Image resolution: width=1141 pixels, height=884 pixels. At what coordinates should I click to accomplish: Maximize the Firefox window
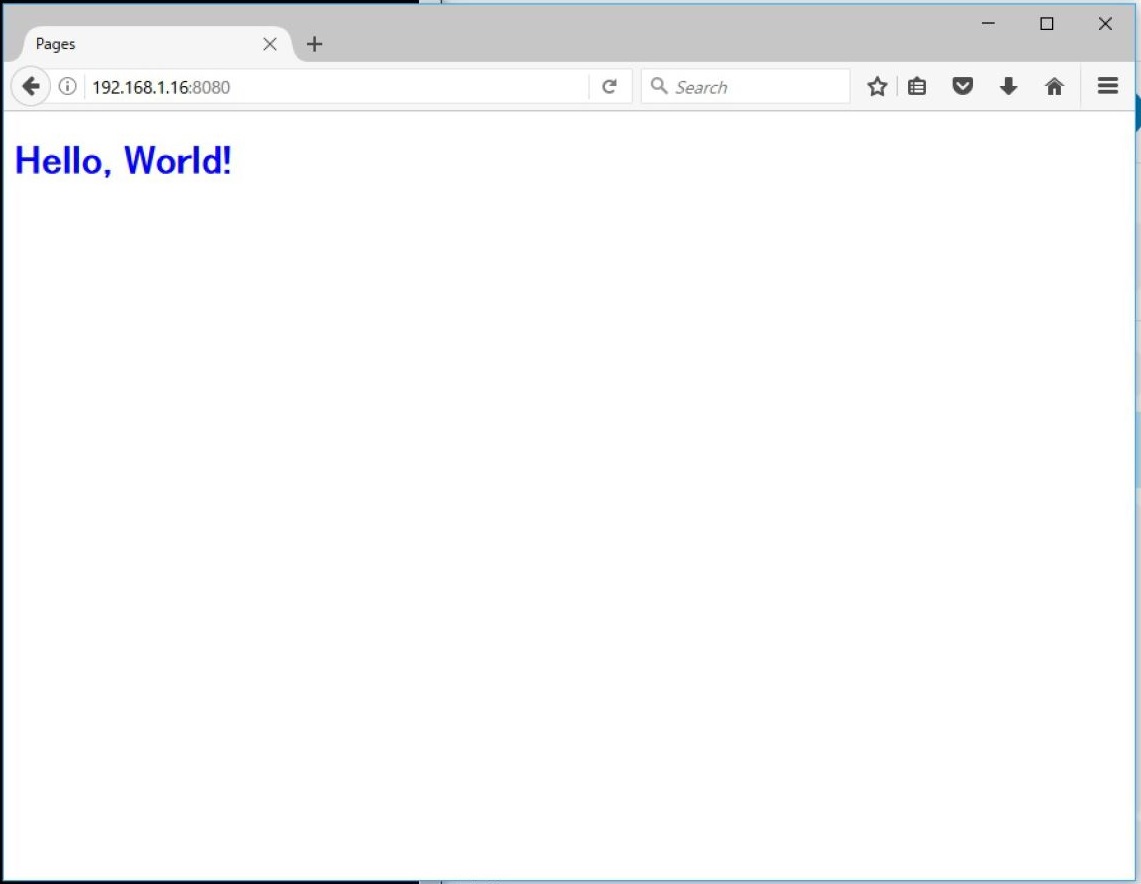(1047, 24)
